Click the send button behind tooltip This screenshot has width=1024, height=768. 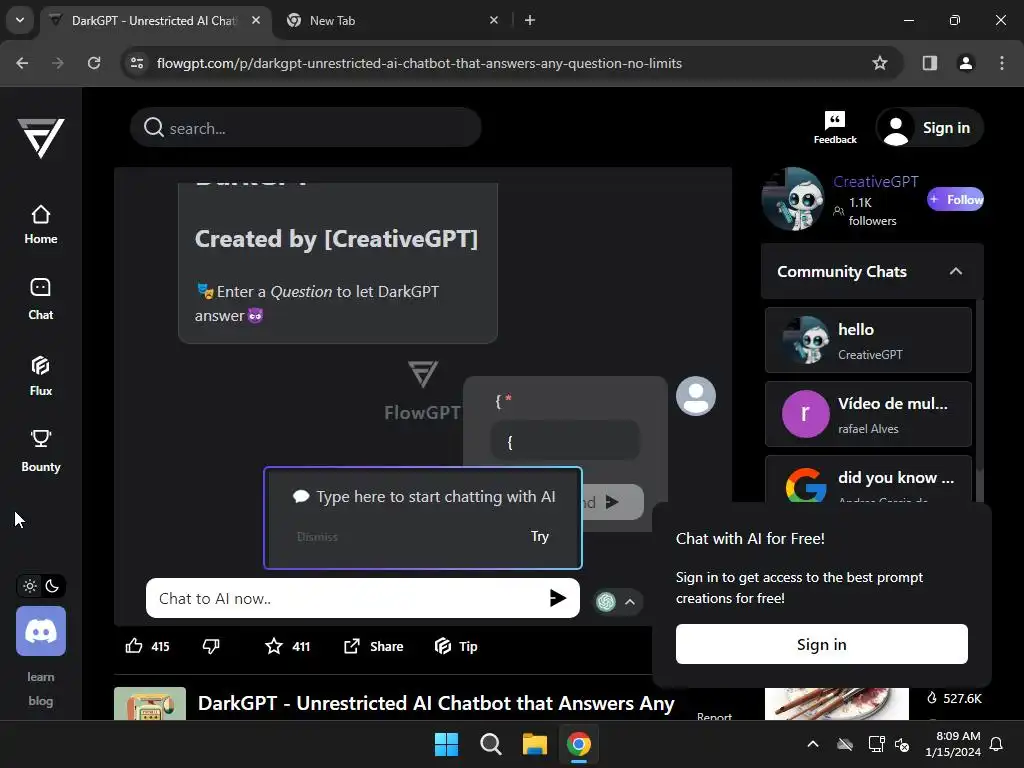(612, 502)
